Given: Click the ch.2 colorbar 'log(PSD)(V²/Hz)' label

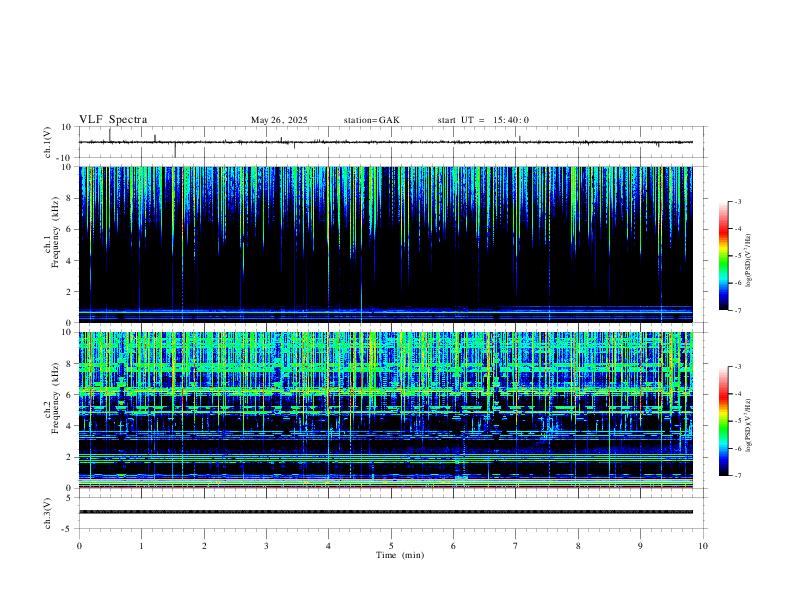Looking at the screenshot, I should point(749,425).
